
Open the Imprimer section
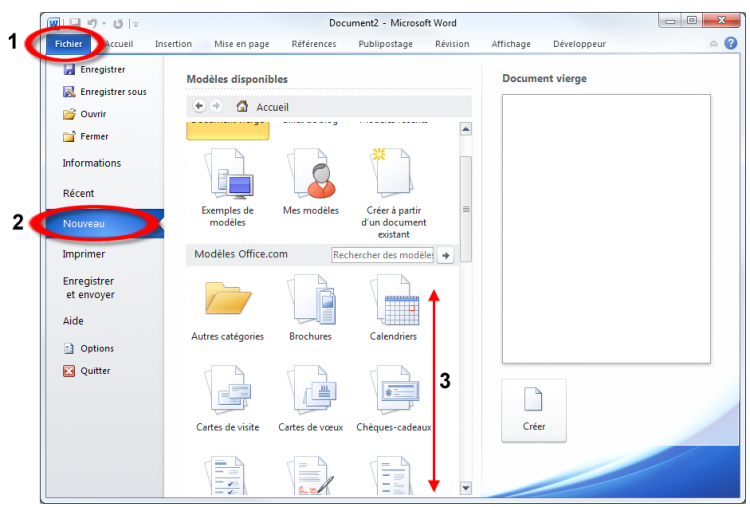[84, 254]
